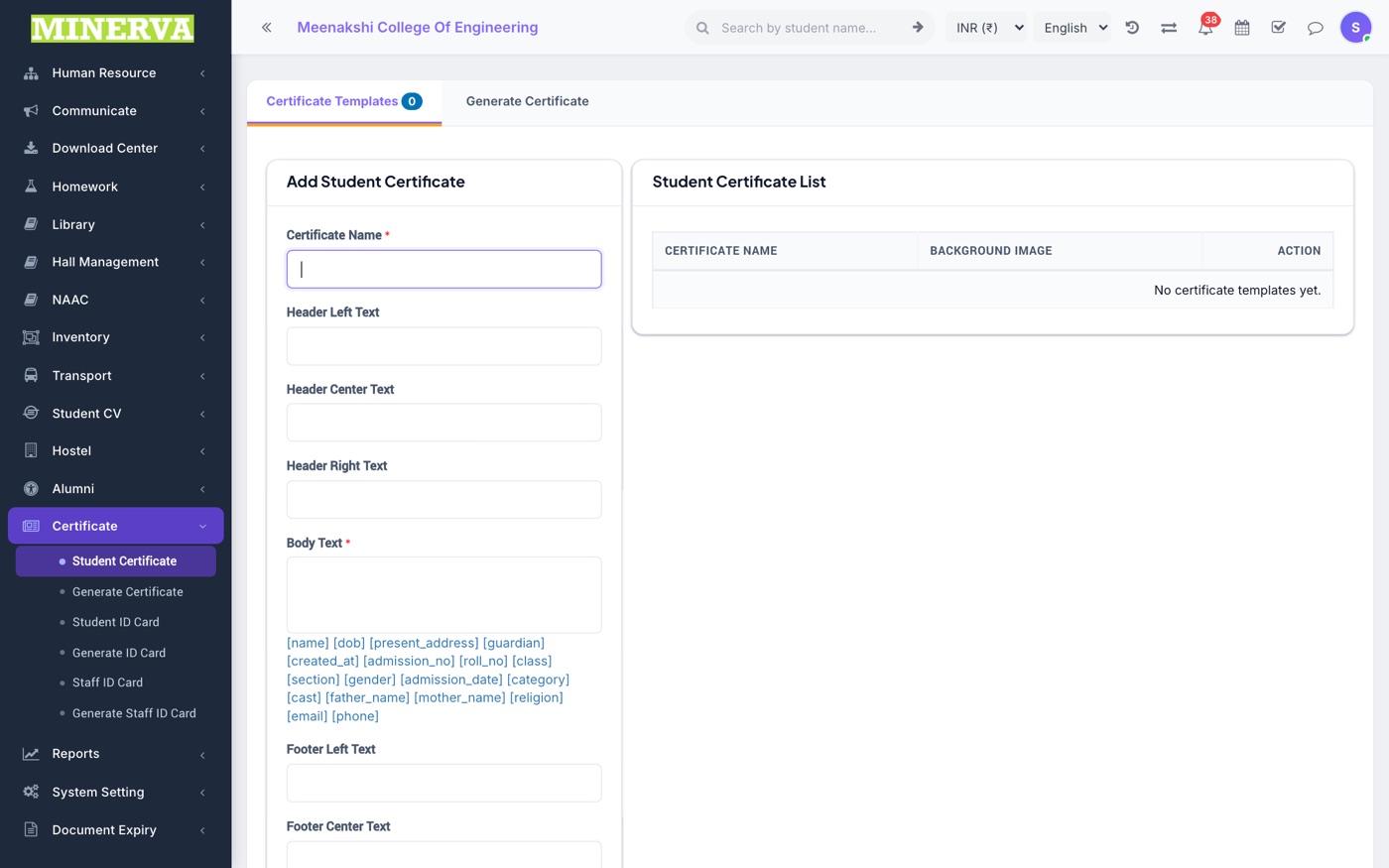Click the System Setting gears icon

(x=31, y=792)
